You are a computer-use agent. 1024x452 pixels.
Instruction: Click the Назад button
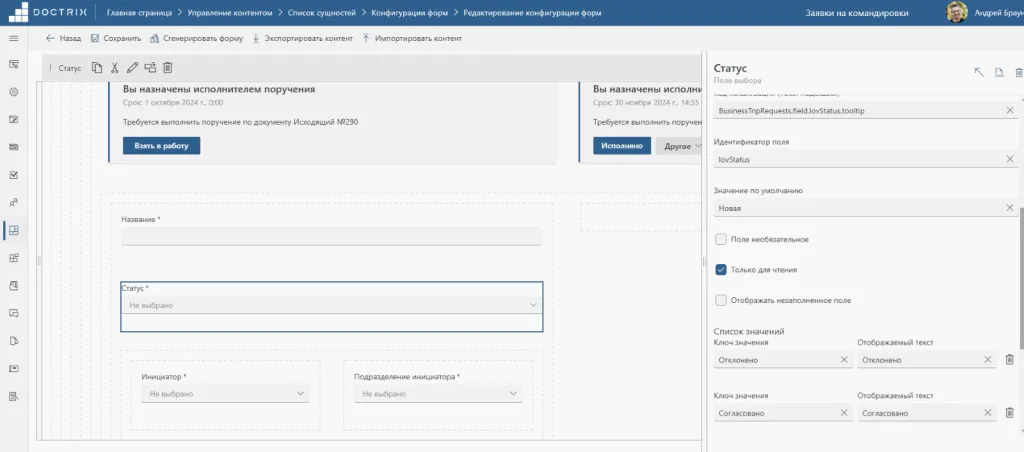click(63, 39)
